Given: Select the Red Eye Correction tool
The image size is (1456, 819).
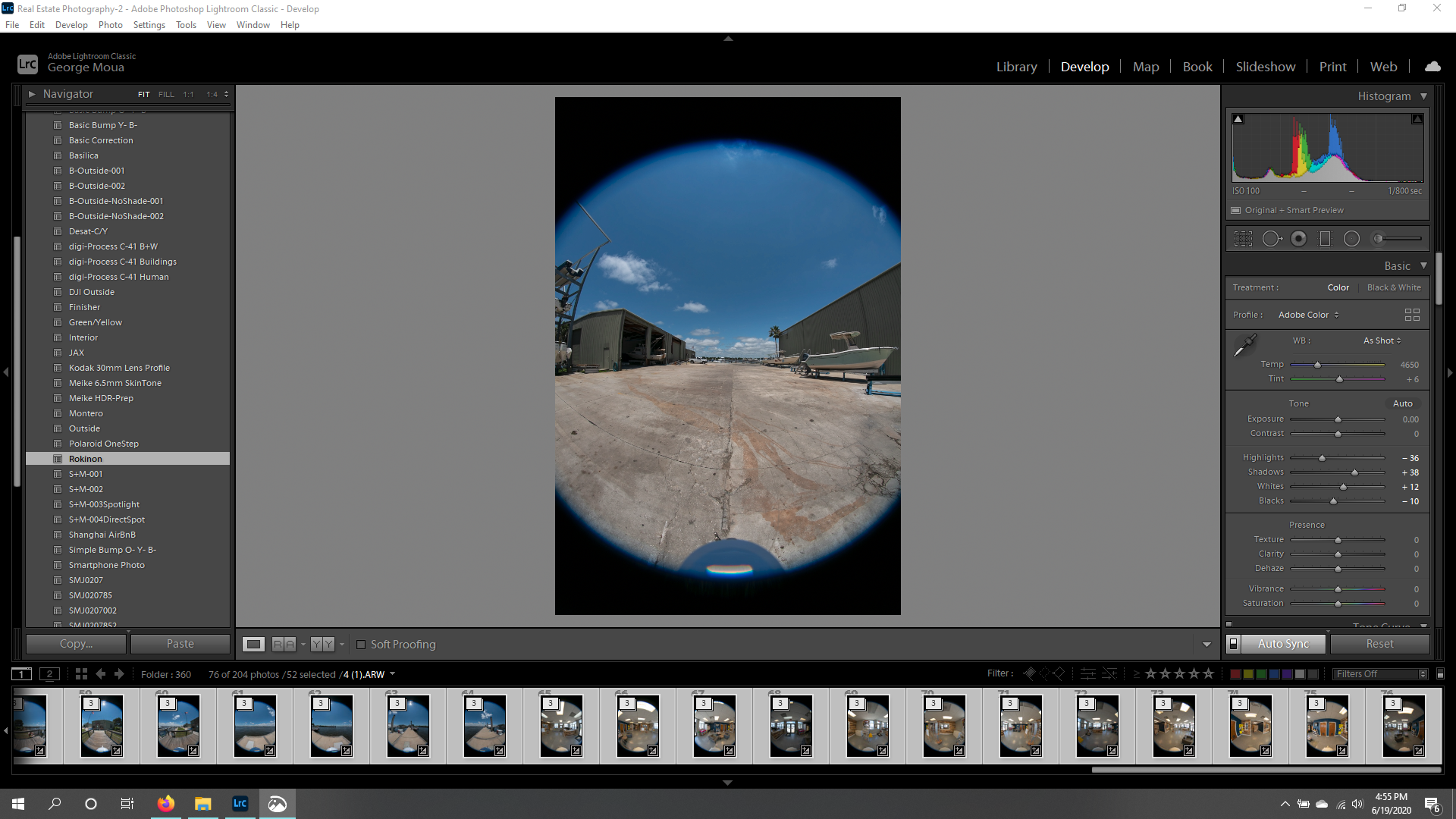Looking at the screenshot, I should coord(1299,239).
